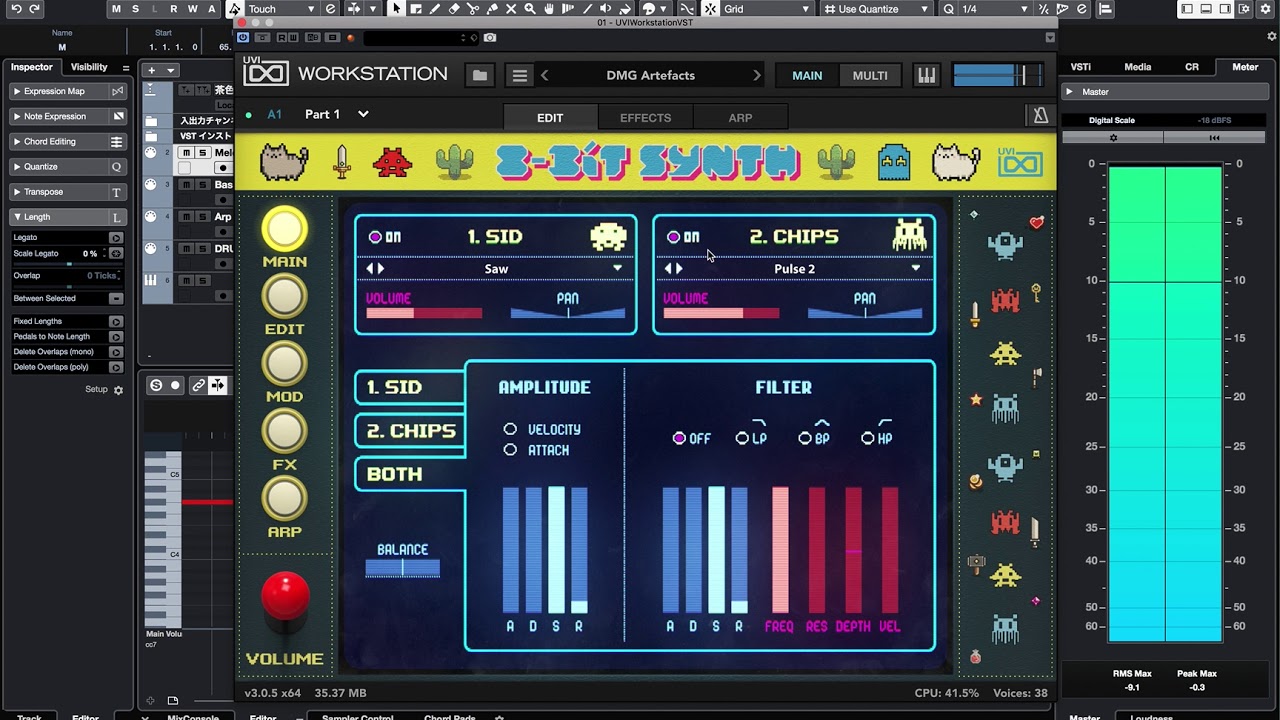Click the link editors chain icon
The height and width of the screenshot is (720, 1280).
pos(199,385)
